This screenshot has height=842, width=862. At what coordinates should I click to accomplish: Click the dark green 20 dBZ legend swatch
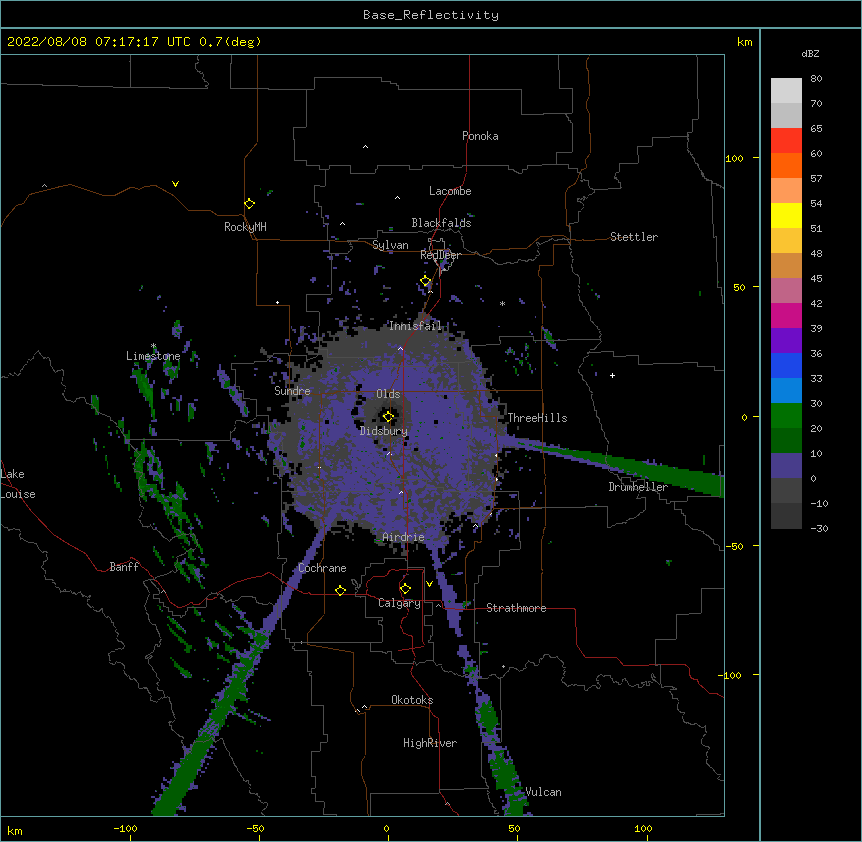click(x=786, y=441)
